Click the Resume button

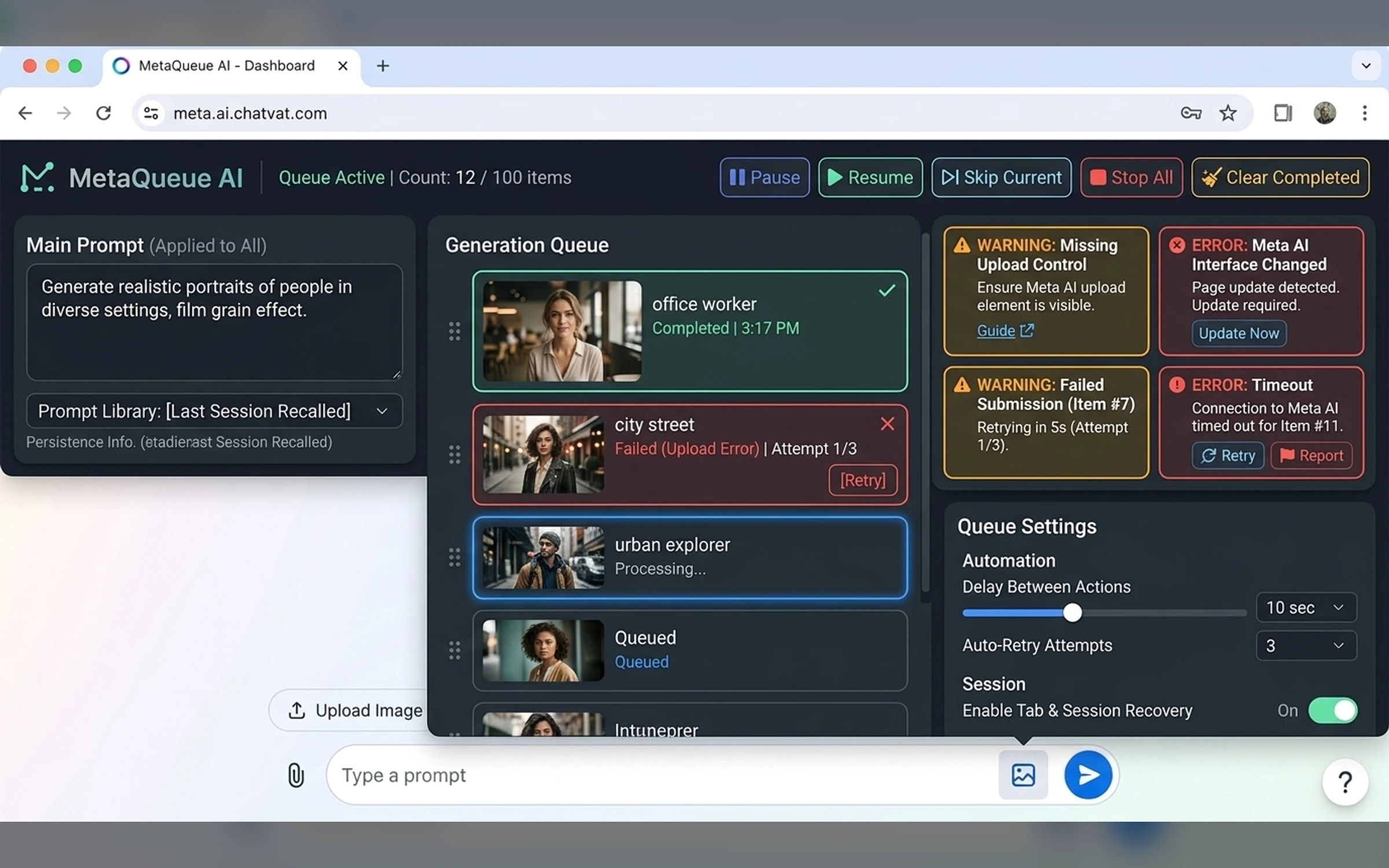870,177
